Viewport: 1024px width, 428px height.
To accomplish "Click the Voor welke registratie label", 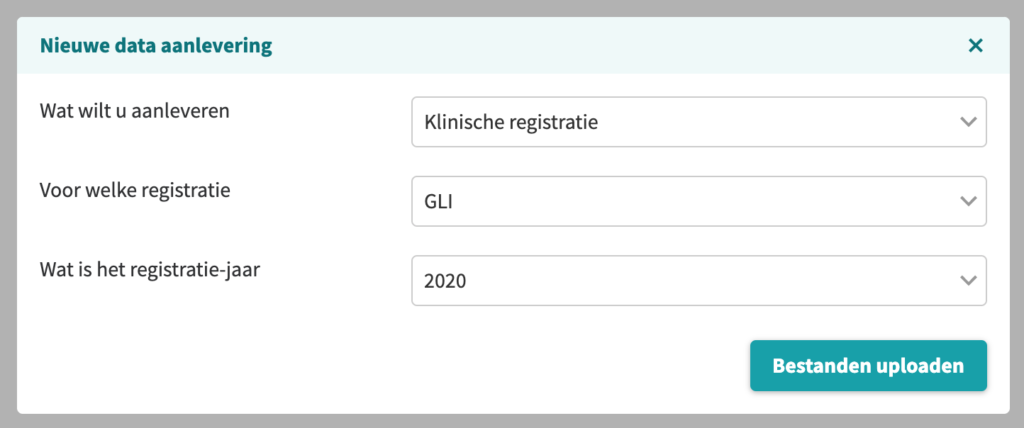I will (x=135, y=191).
